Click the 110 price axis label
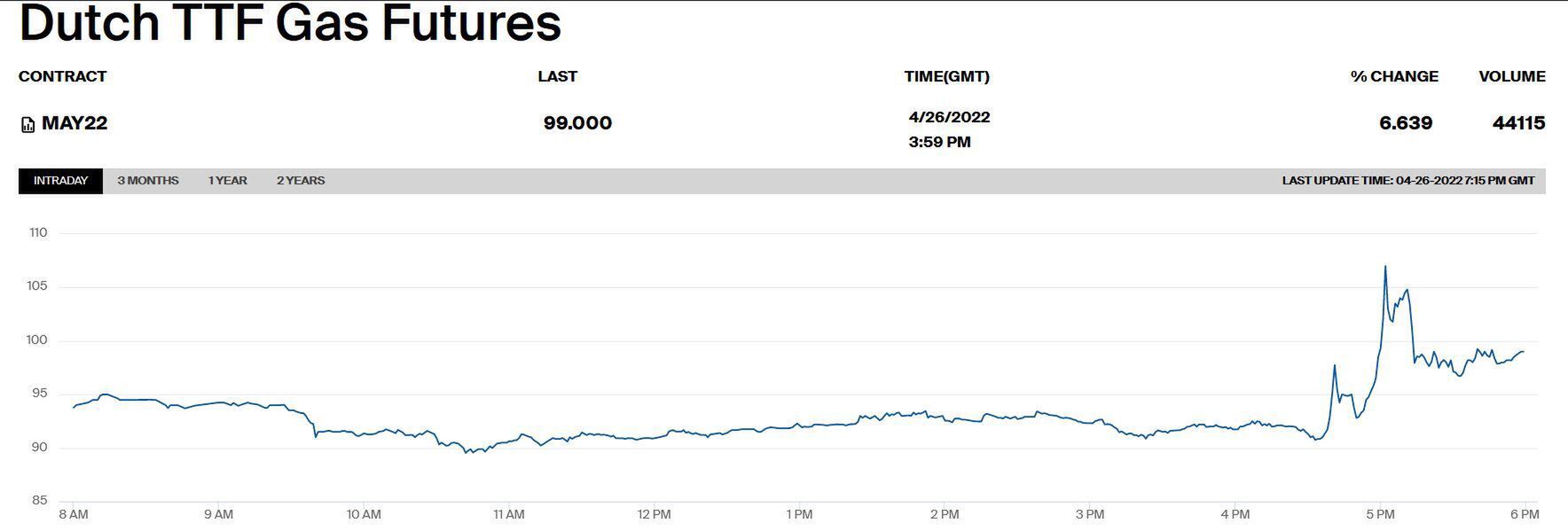The width and height of the screenshot is (1568, 531). 38,233
